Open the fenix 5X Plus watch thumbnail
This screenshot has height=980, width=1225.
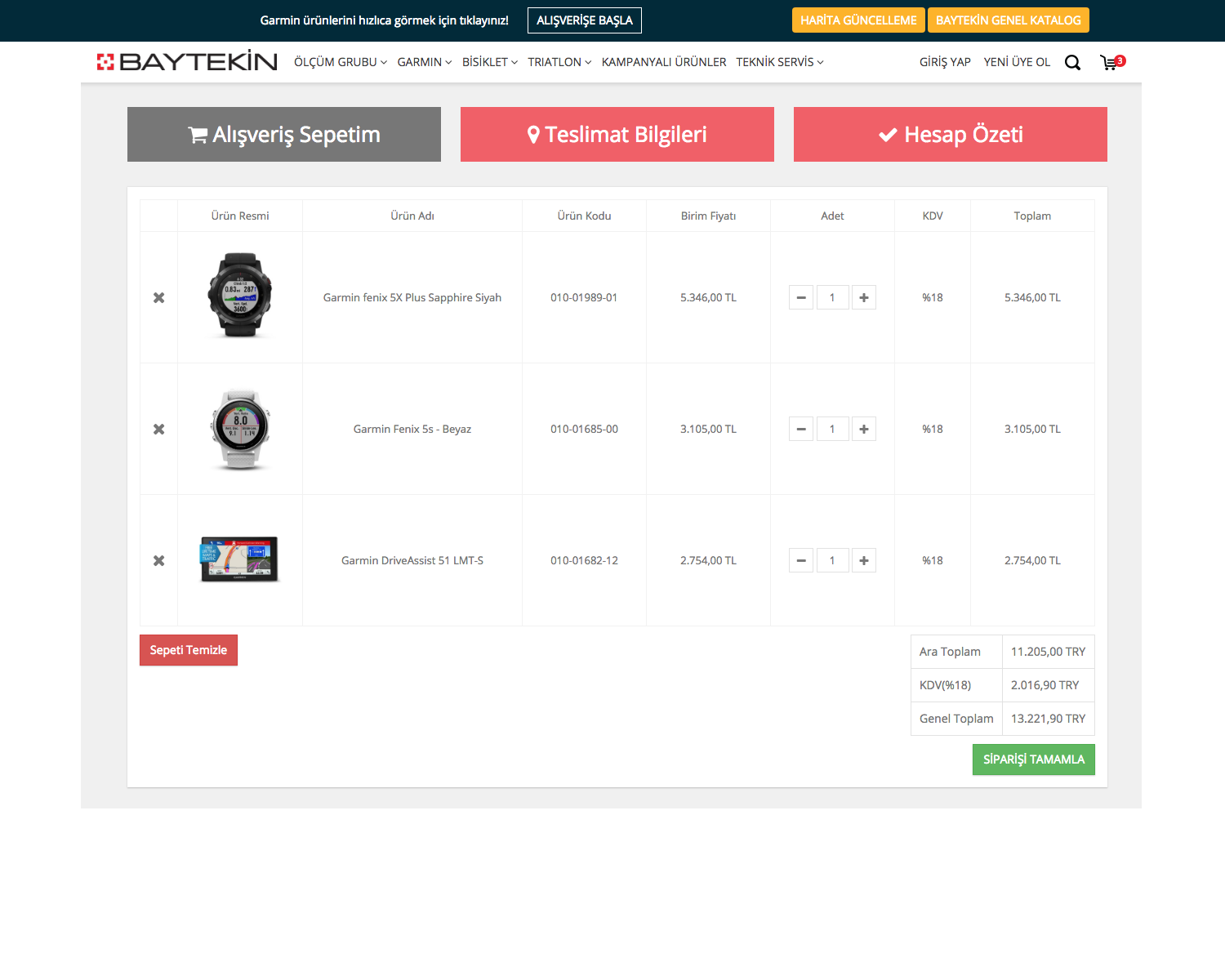tap(240, 295)
